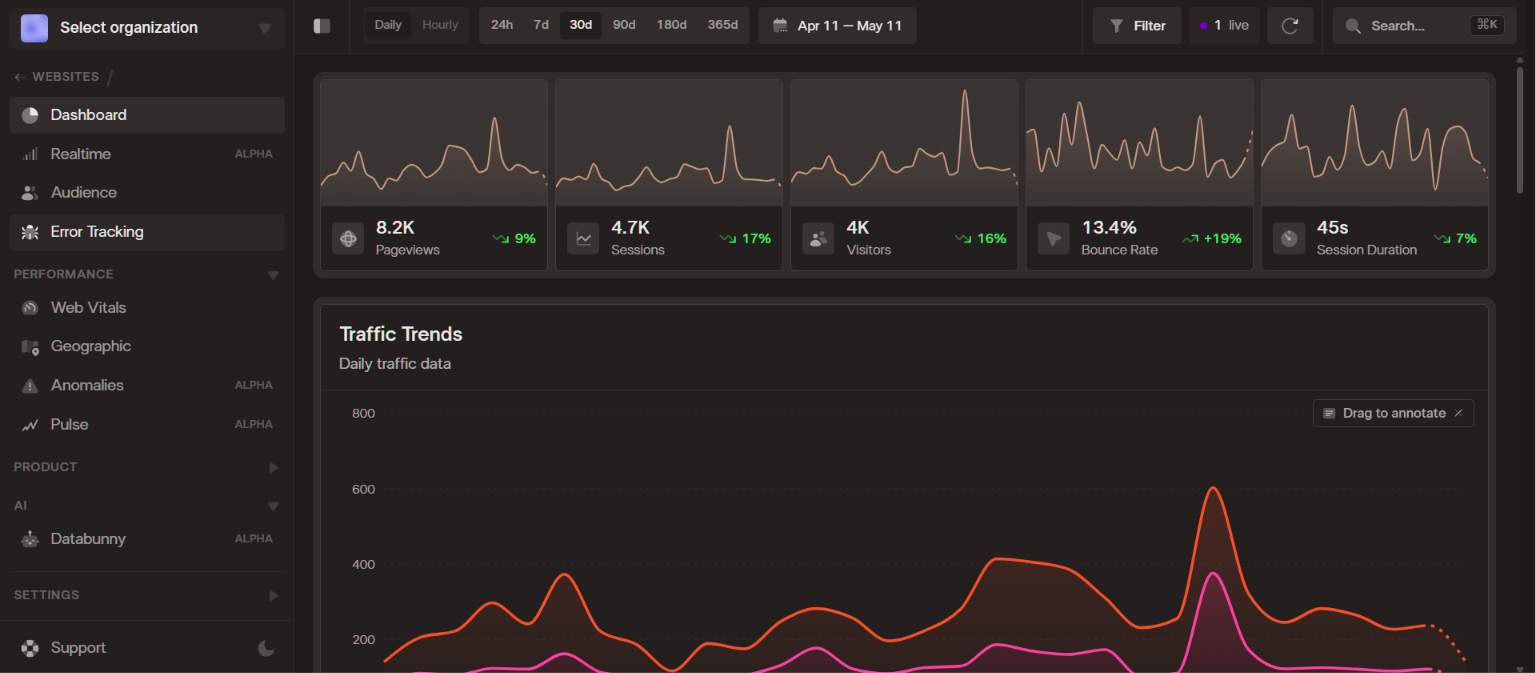The width and height of the screenshot is (1536, 673).
Task: Click the Error Tracking bug icon
Action: pos(30,232)
